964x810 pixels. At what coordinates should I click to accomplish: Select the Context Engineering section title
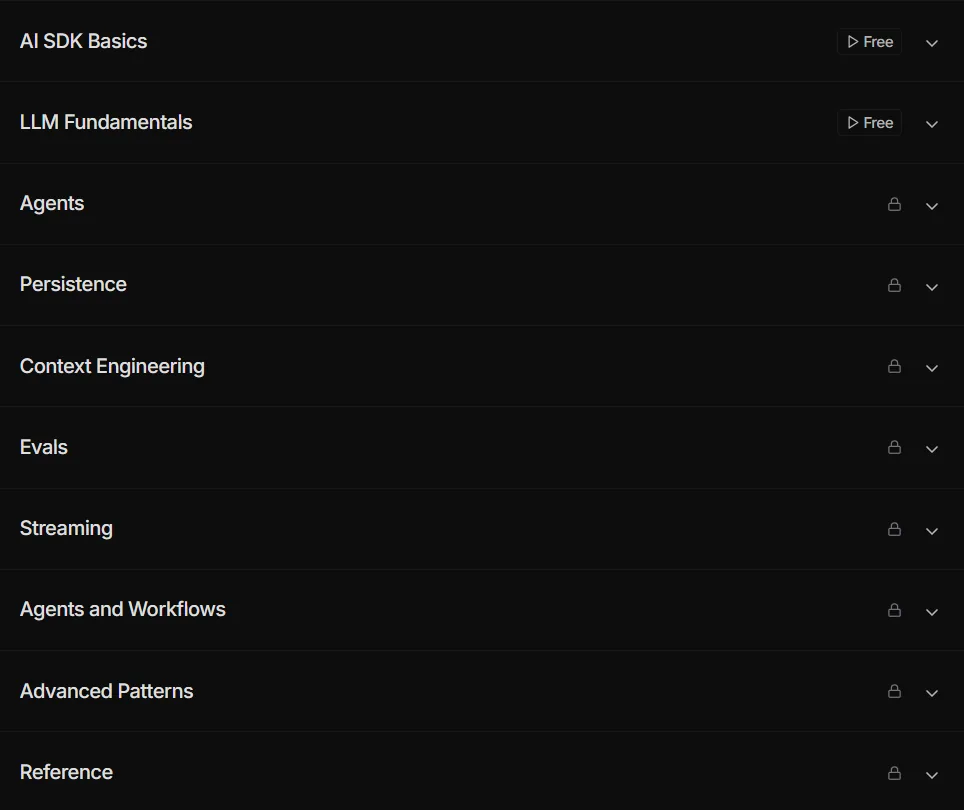point(112,366)
